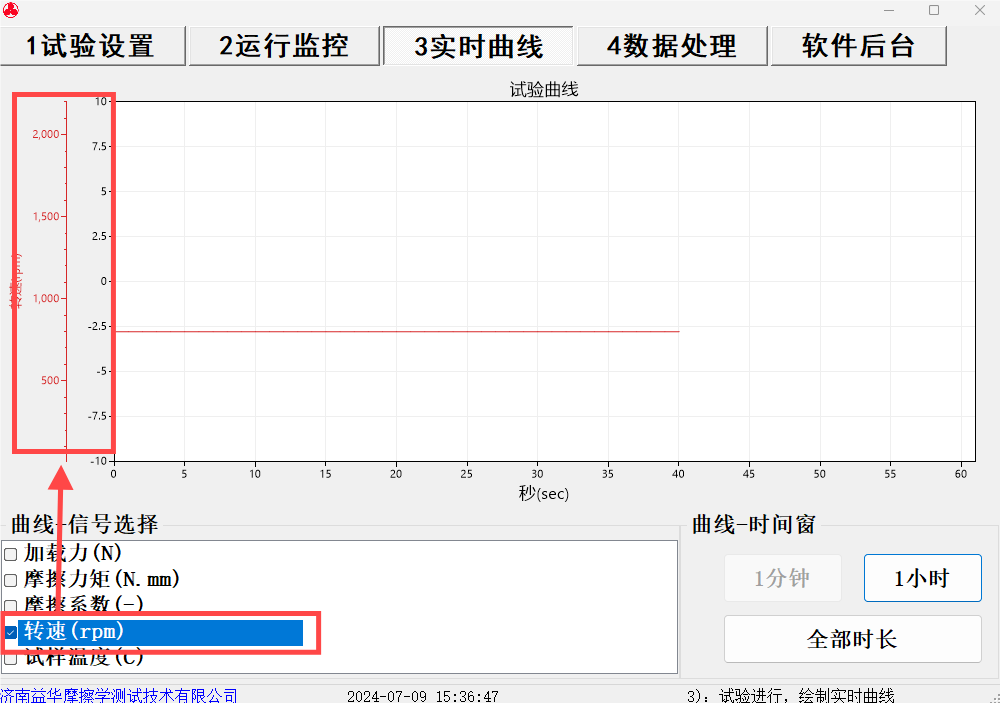The image size is (1000, 703).
Task: Go to the 4数据处理 tab
Action: pyautogui.click(x=671, y=46)
